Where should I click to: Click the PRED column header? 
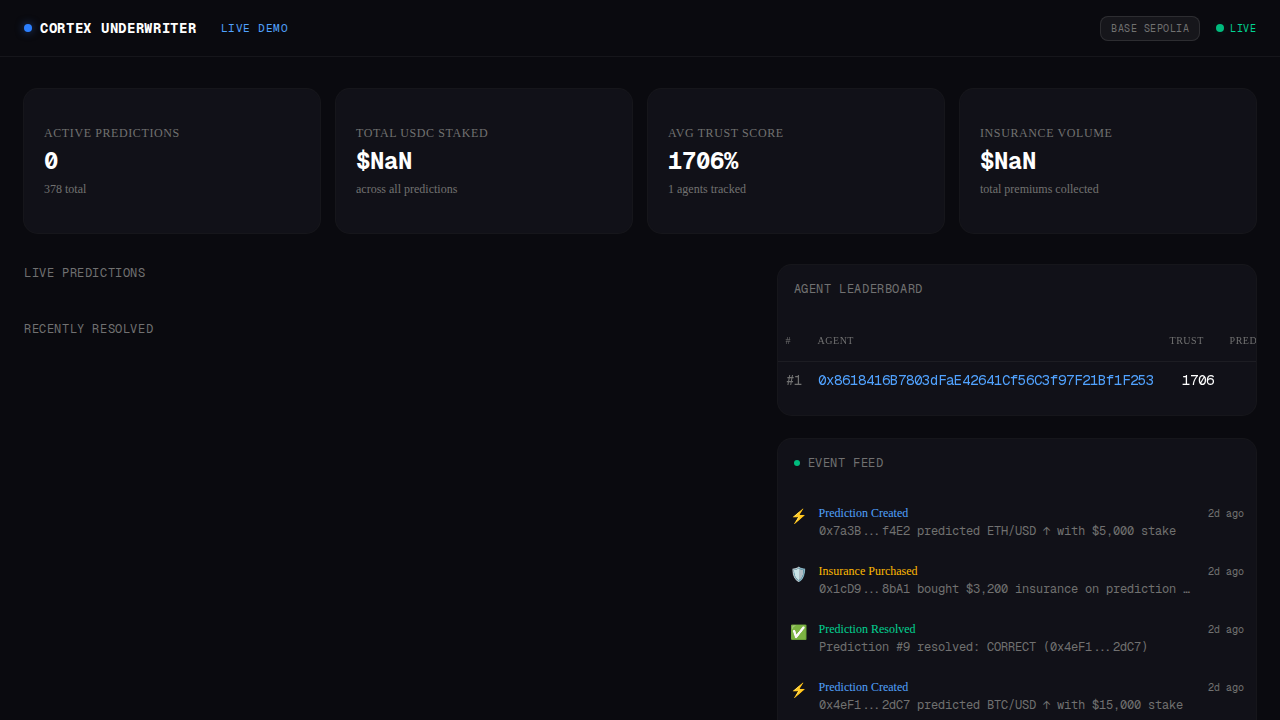(x=1243, y=341)
